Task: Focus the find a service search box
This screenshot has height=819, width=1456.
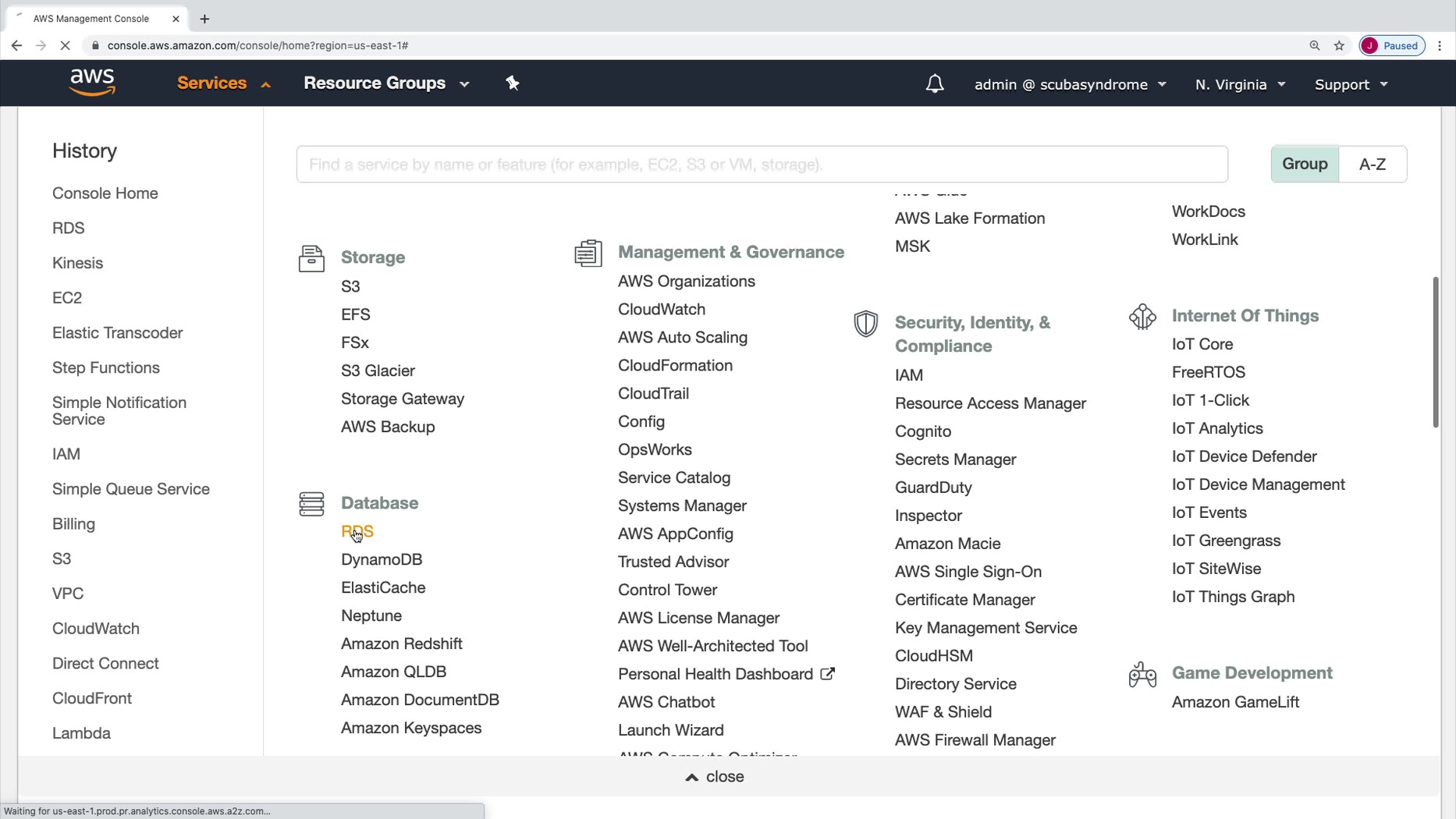Action: [x=762, y=165]
